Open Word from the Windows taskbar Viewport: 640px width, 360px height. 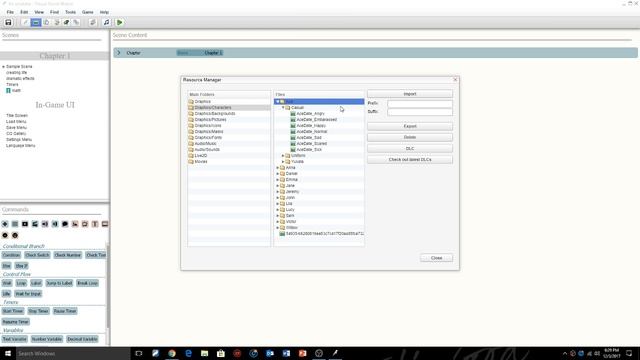[x=286, y=353]
